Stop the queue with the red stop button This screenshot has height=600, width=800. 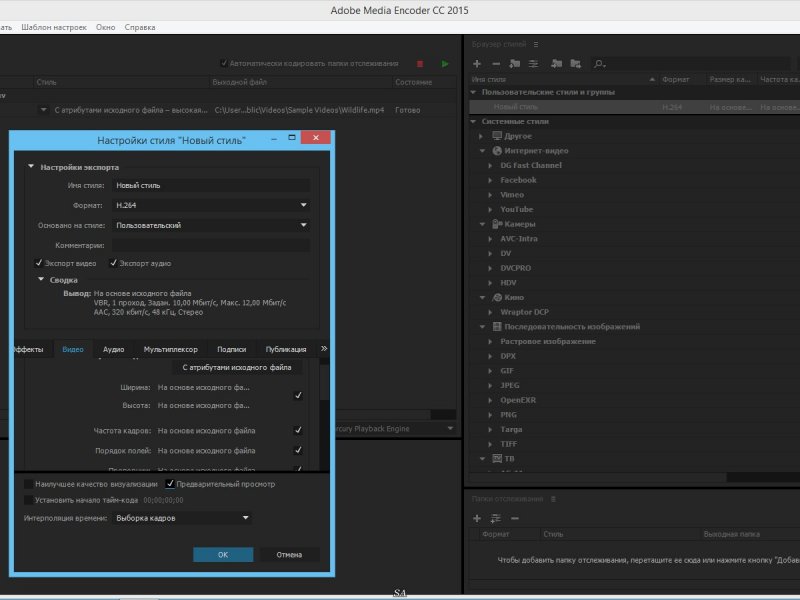420,64
